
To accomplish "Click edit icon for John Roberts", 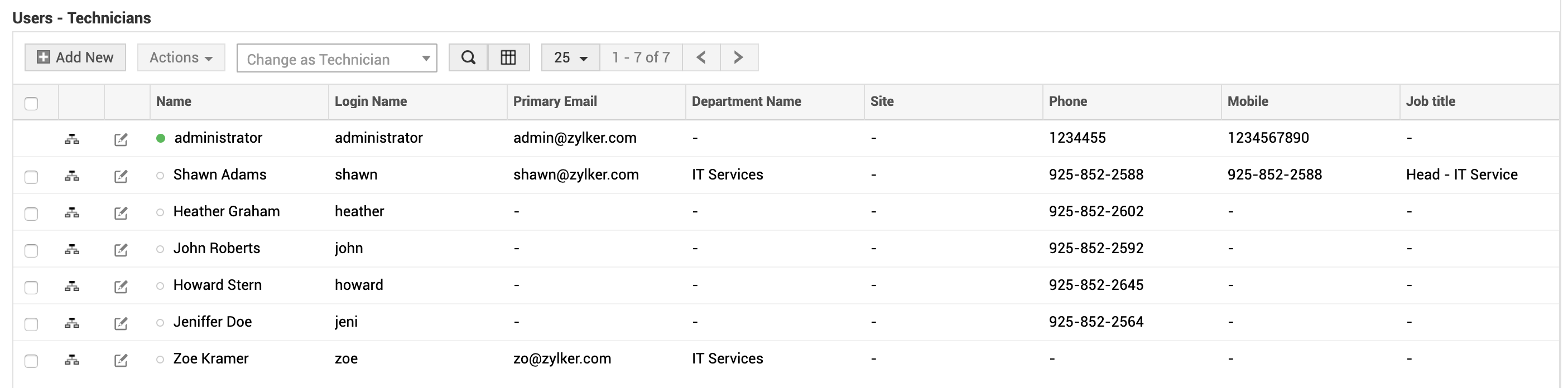I will tap(121, 250).
